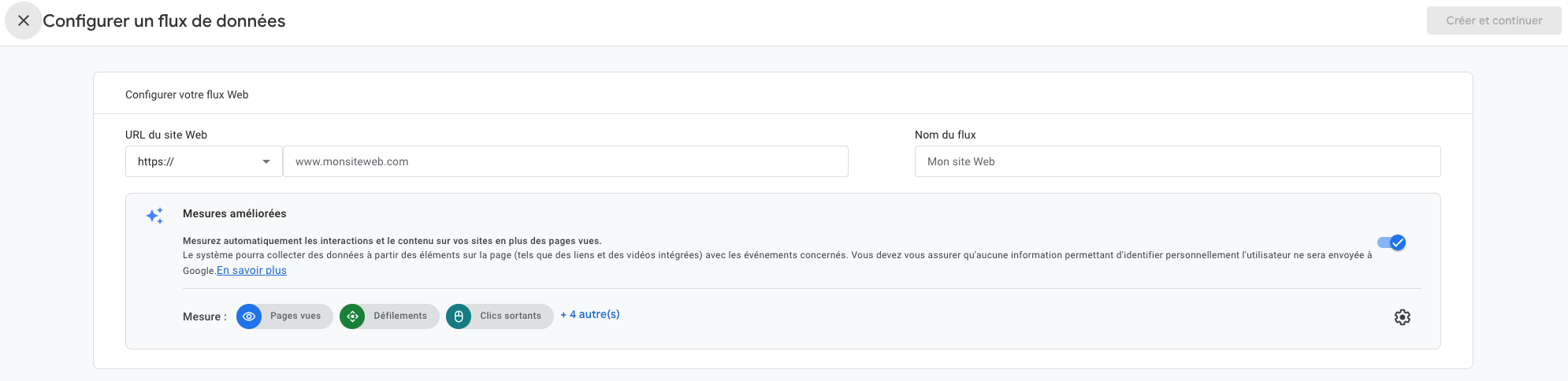Click the Créer et continuer button
The image size is (1568, 381).
[x=1493, y=20]
